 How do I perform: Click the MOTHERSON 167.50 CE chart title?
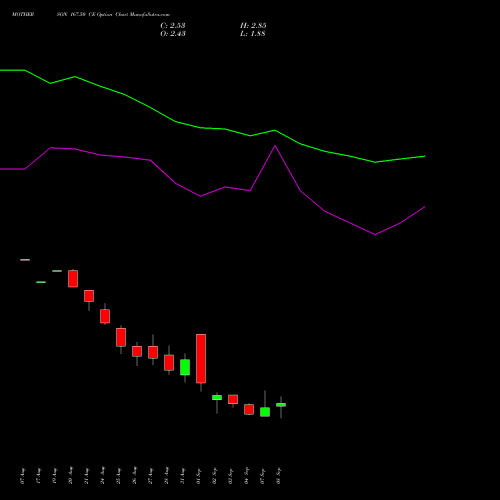[x=91, y=15]
